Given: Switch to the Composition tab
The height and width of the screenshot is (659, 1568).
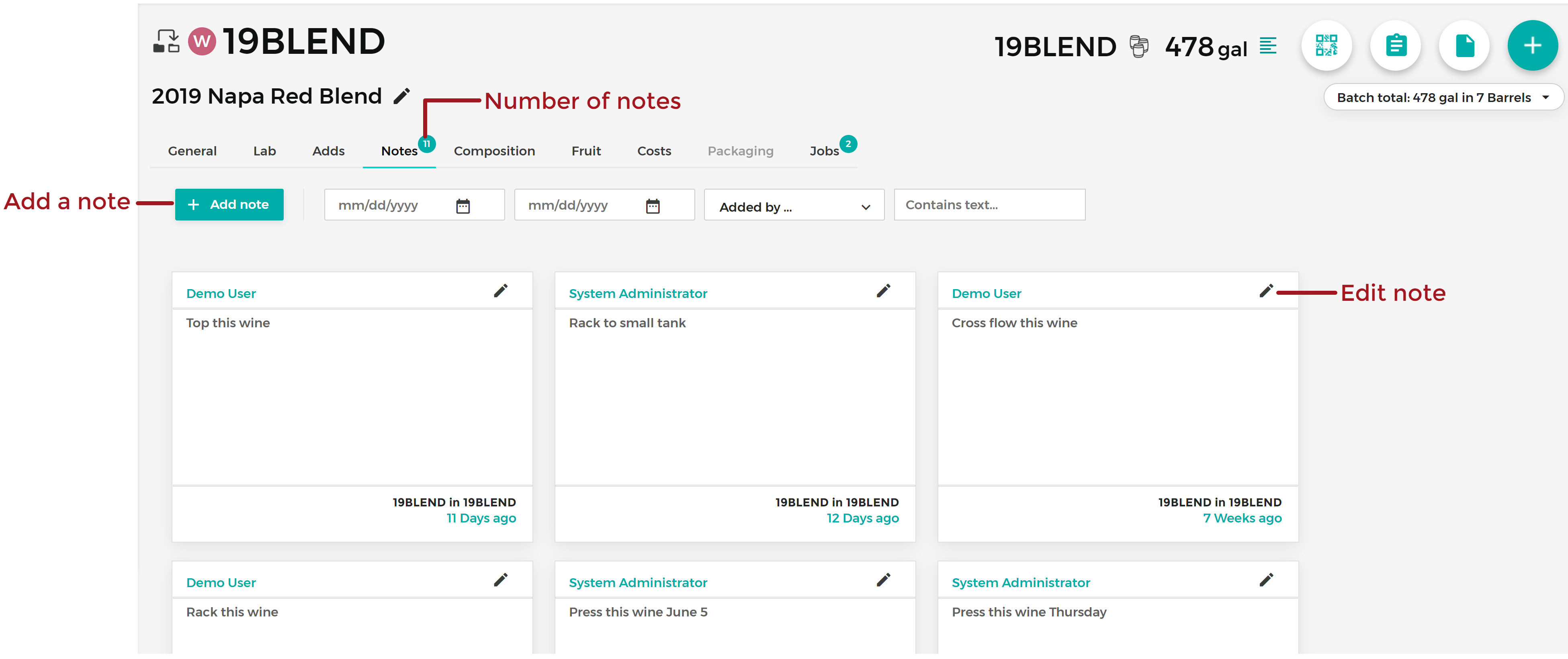Looking at the screenshot, I should click(493, 151).
